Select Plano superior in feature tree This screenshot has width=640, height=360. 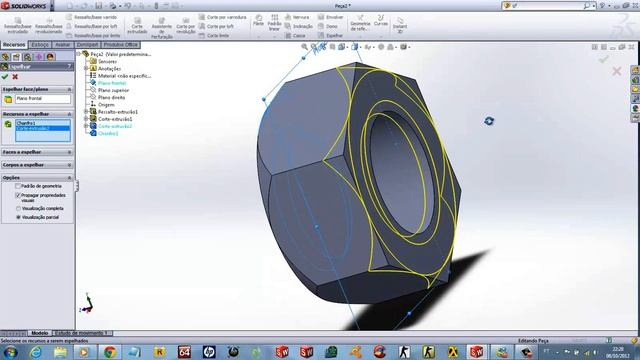click(x=113, y=90)
